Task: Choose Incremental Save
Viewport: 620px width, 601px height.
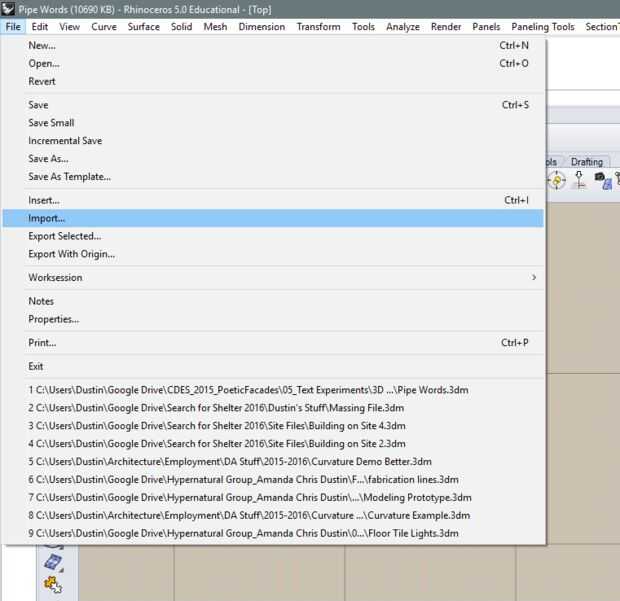Action: [x=273, y=141]
